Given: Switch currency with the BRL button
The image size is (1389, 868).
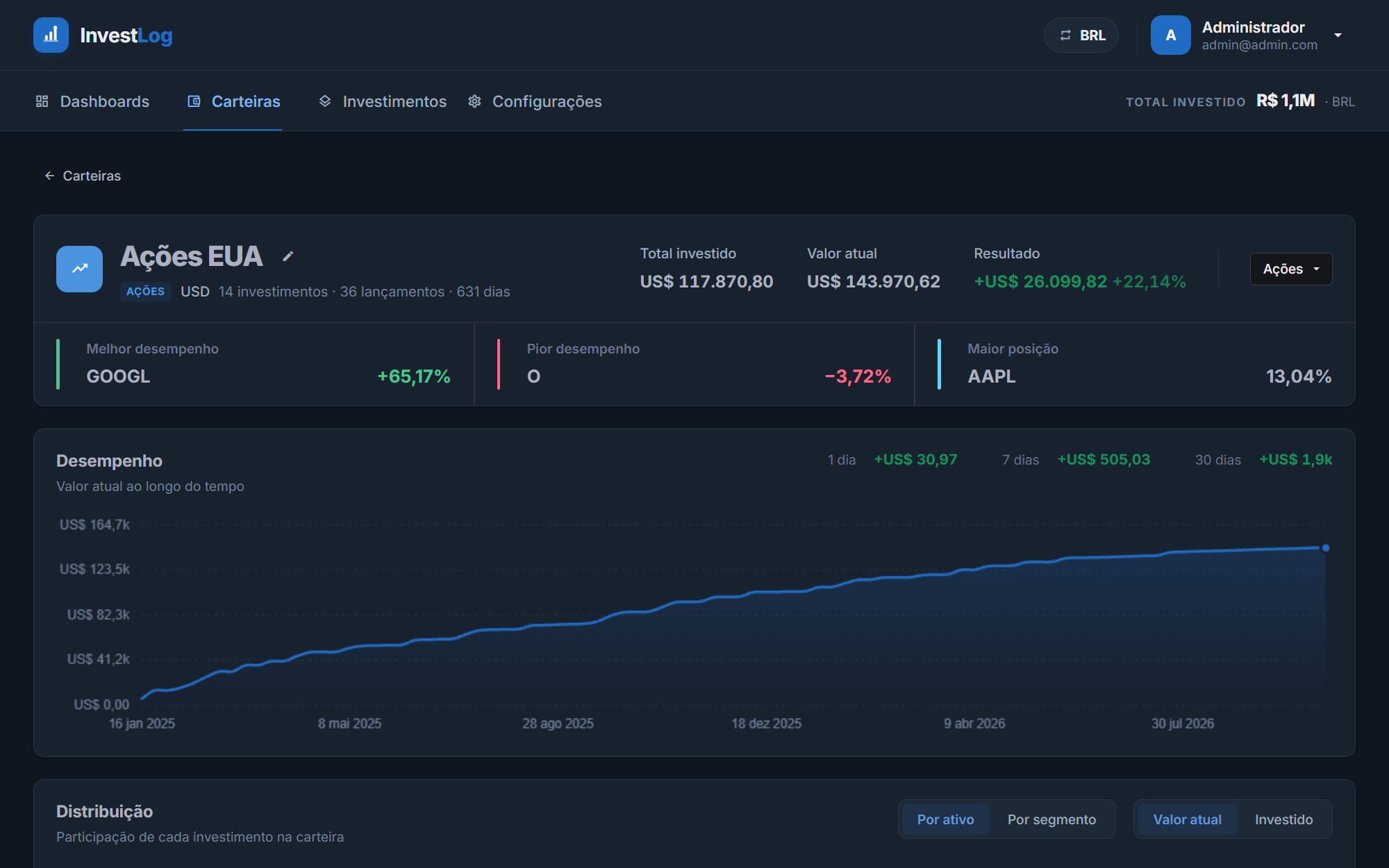Looking at the screenshot, I should click(x=1081, y=35).
